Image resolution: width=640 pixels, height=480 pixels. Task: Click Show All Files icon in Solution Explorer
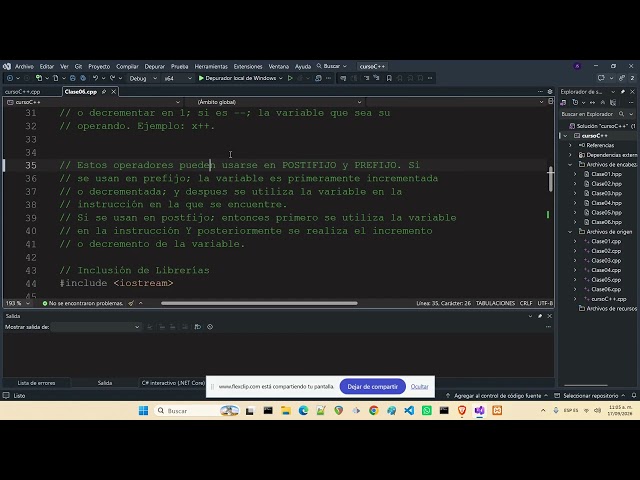pyautogui.click(x=613, y=102)
